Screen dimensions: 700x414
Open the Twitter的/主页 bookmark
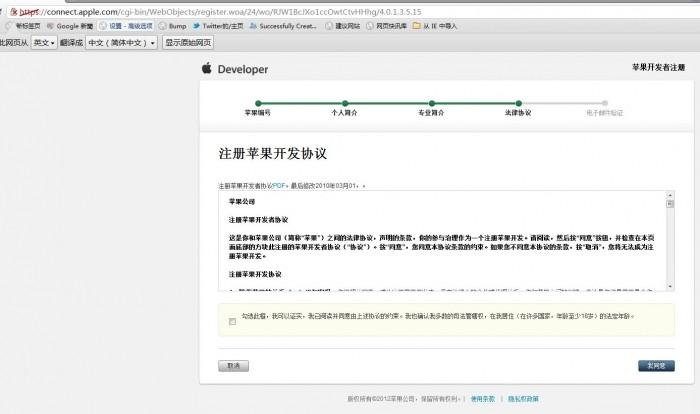click(x=218, y=26)
